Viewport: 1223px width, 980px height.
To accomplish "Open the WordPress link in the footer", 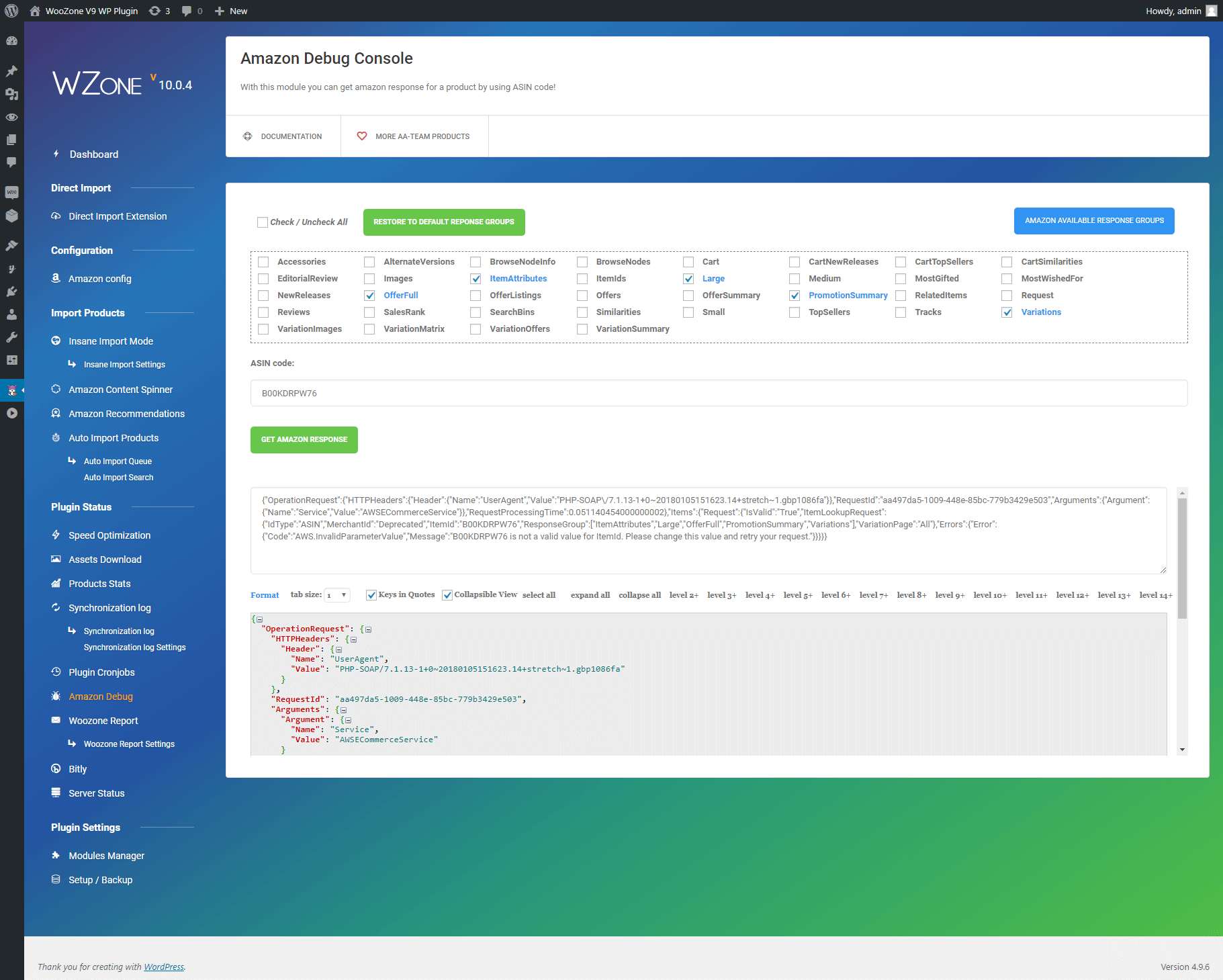I will [x=164, y=967].
